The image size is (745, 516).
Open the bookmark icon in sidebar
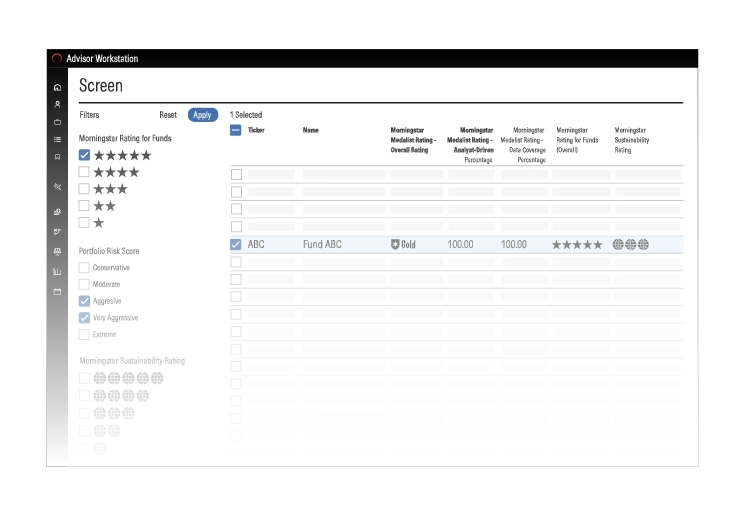tap(57, 157)
